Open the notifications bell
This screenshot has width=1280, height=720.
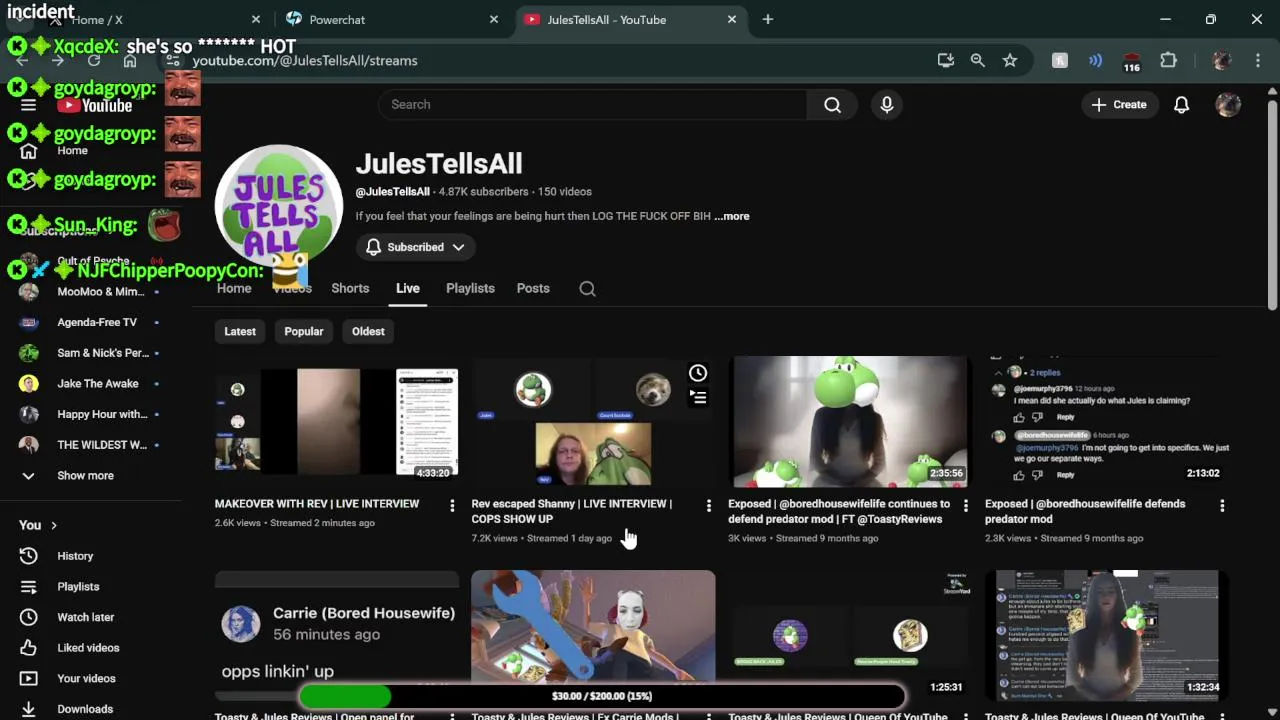(x=1181, y=105)
